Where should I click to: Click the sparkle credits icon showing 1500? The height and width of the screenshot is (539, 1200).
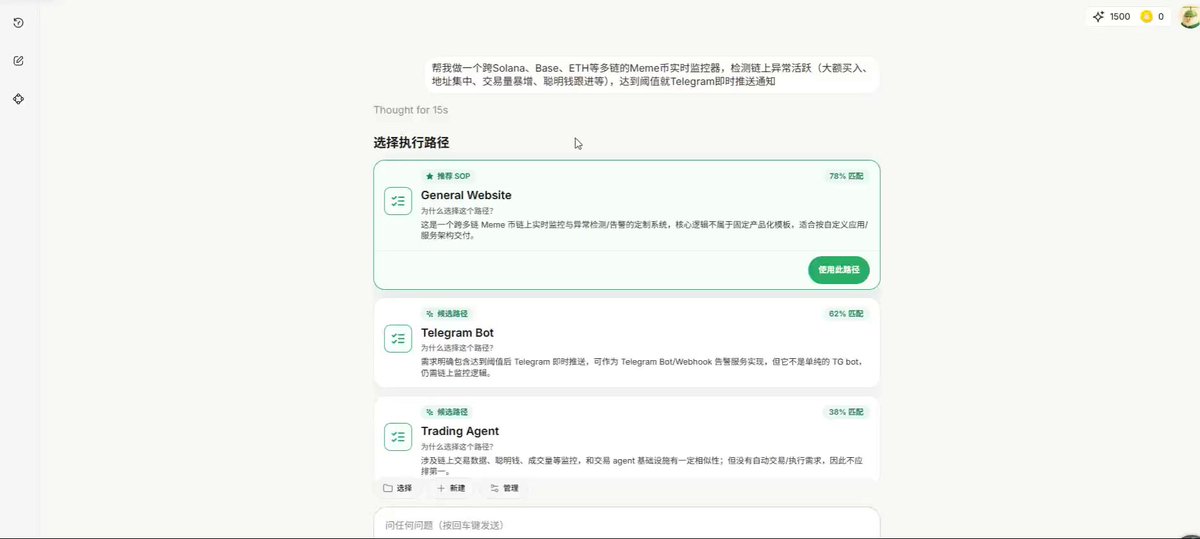(1099, 17)
